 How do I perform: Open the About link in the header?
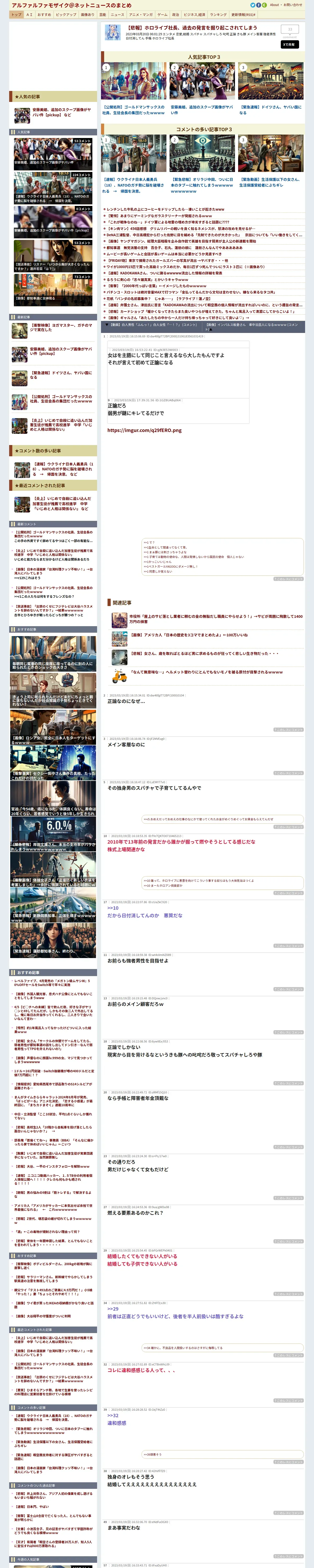(274, 5)
